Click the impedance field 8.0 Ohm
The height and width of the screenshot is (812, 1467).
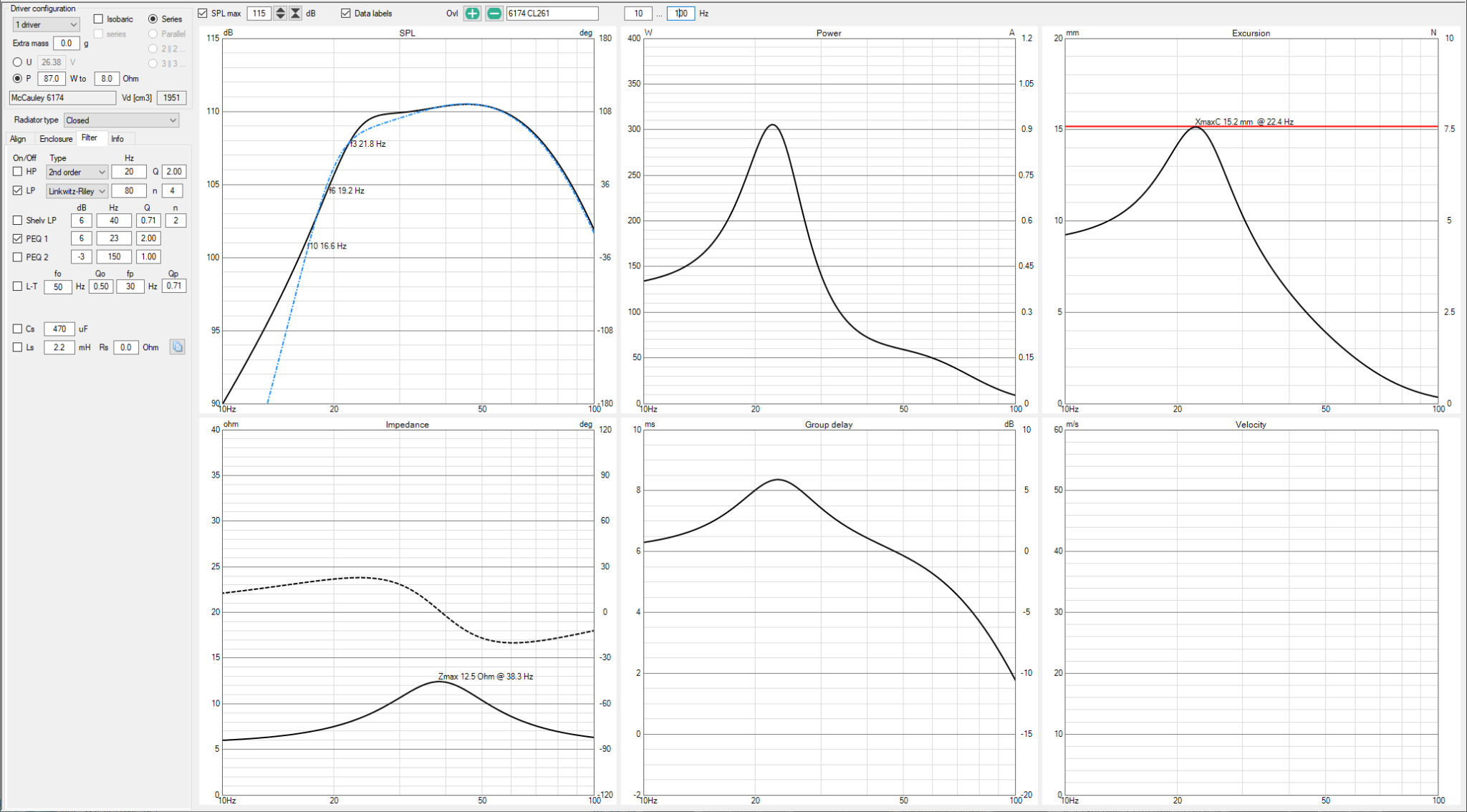107,79
